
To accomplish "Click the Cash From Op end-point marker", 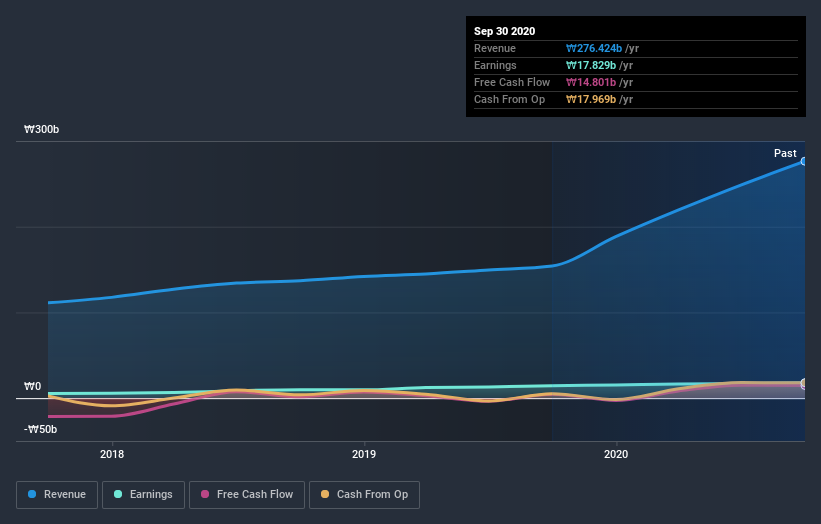I will [804, 383].
